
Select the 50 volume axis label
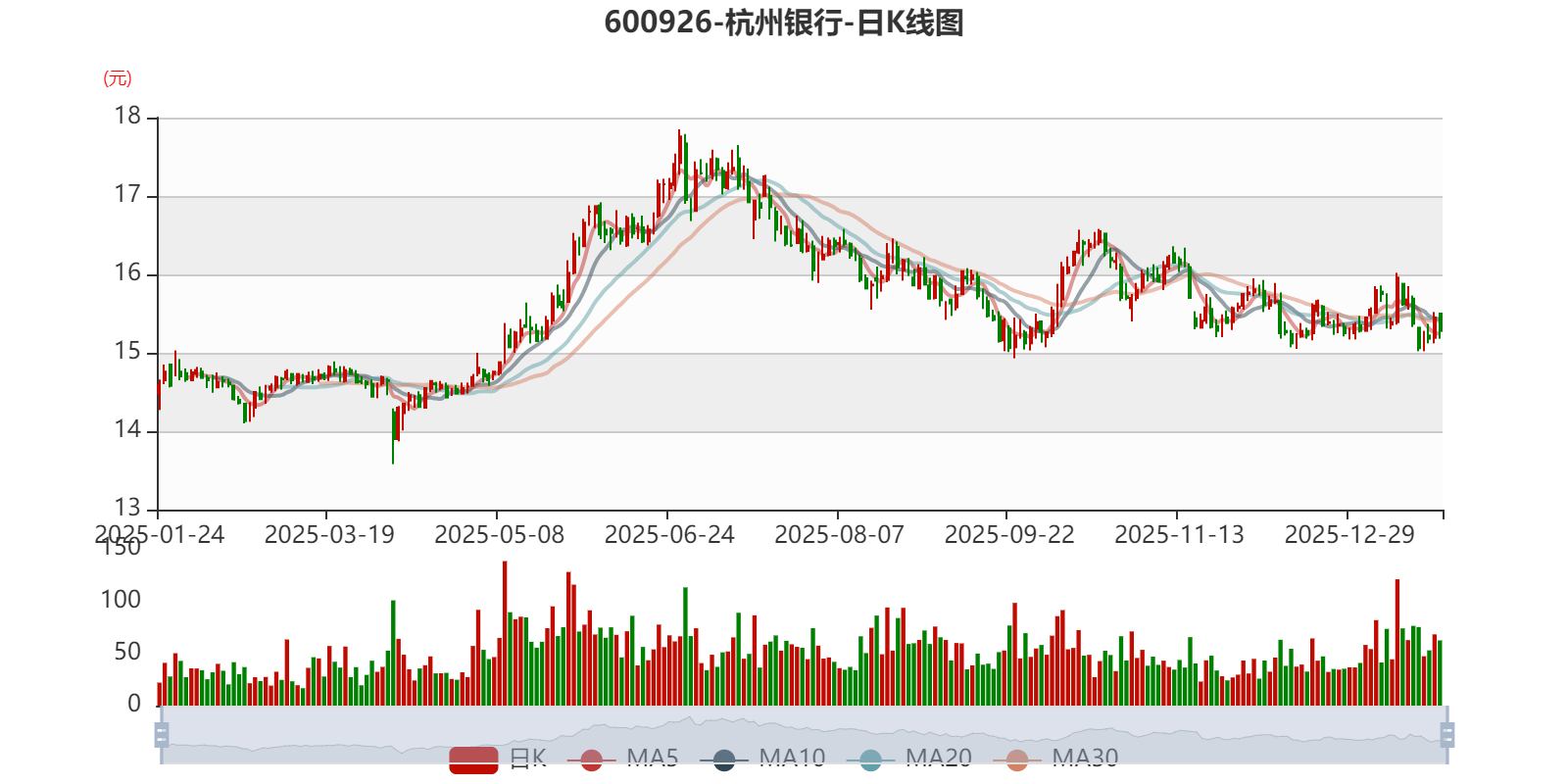(x=127, y=652)
